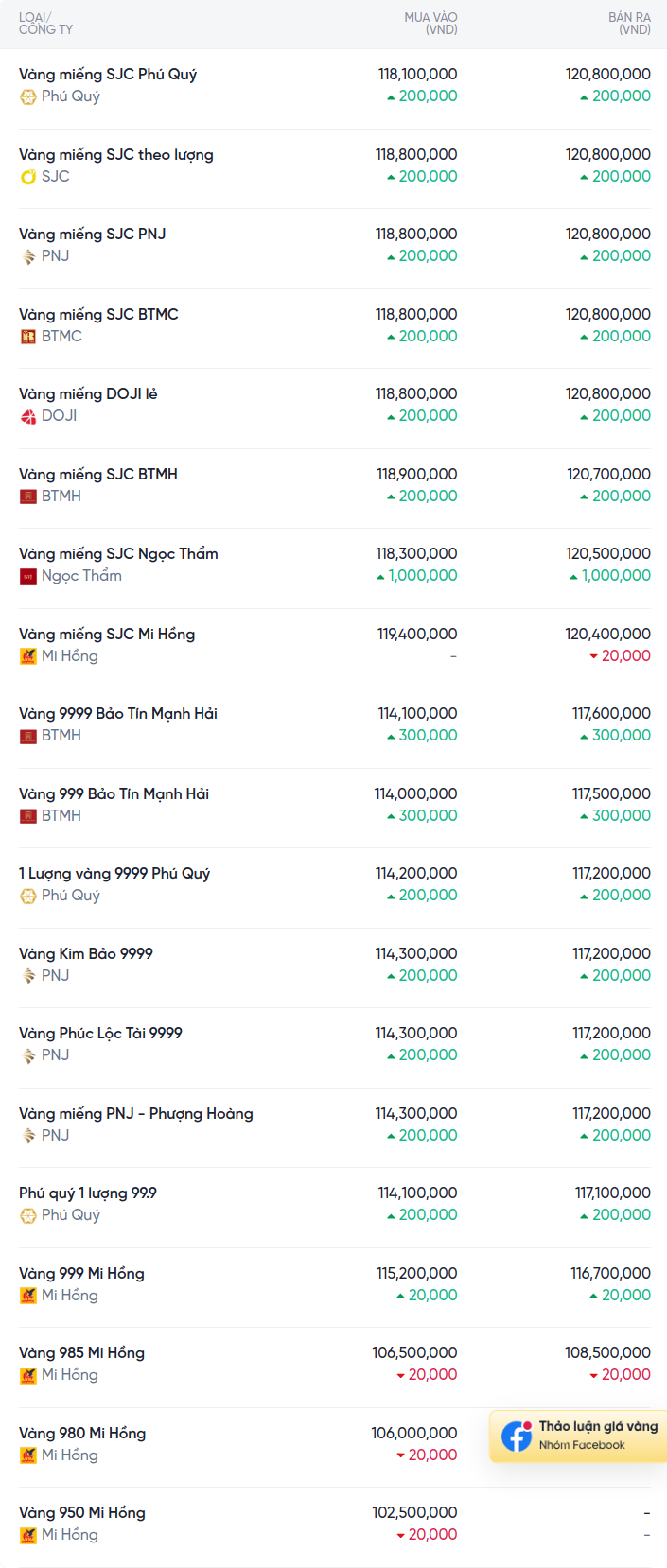Viewport: 667px width, 1568px height.
Task: Click PNJ logo under Vàng Kim Bảo 9999
Action: [28, 976]
